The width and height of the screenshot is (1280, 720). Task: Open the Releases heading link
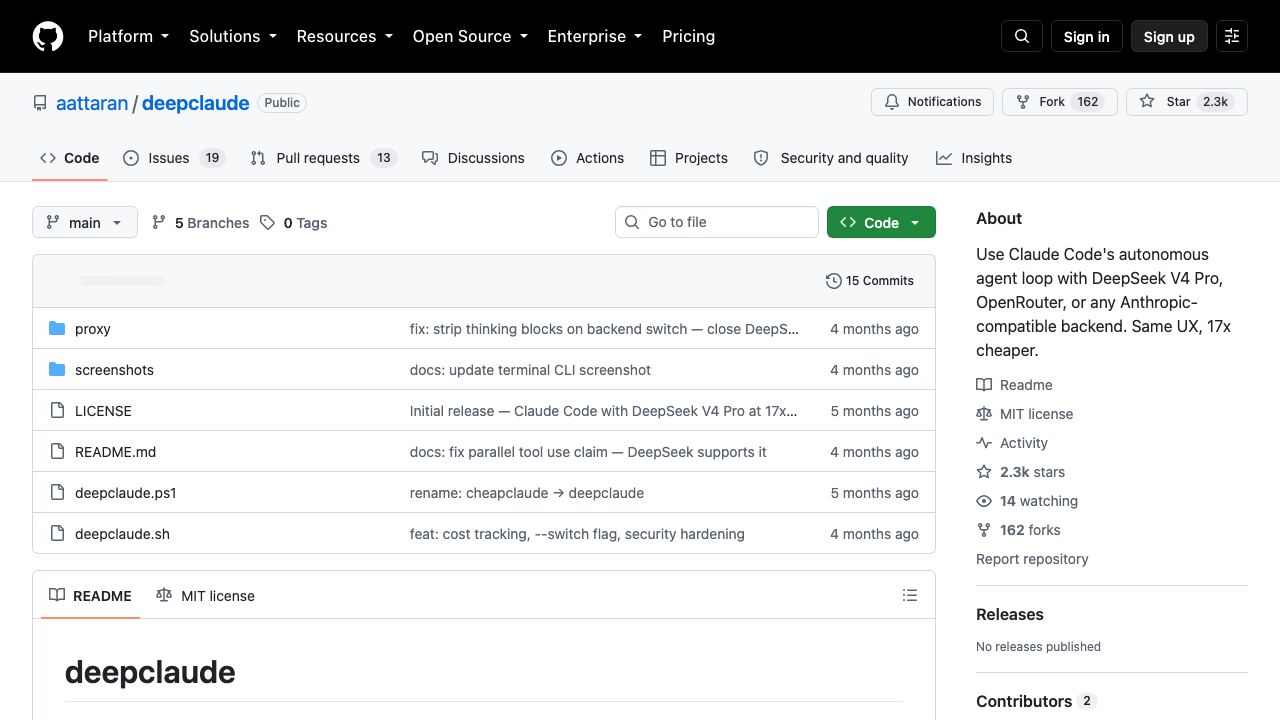tap(1010, 614)
